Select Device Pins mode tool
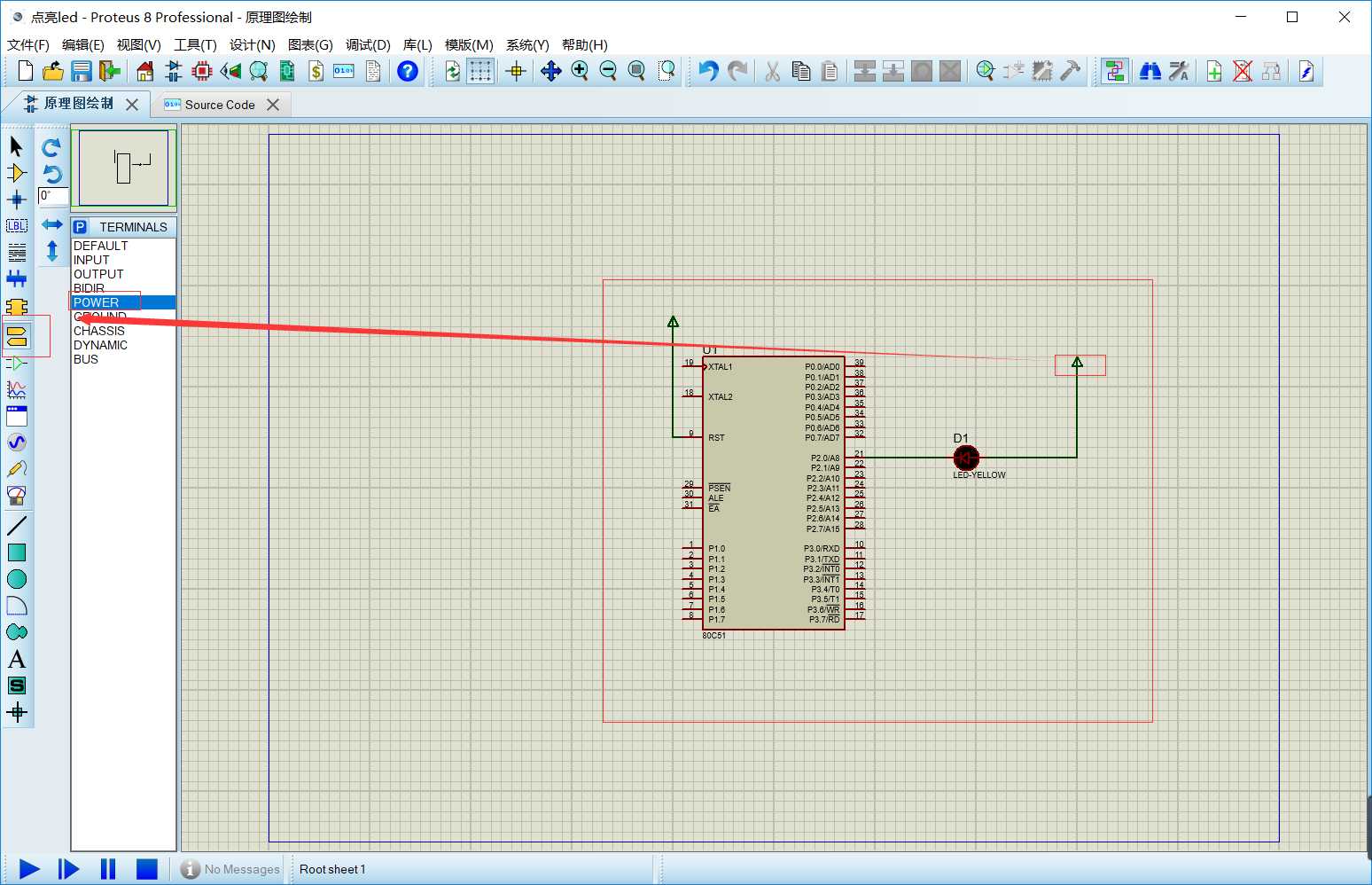The height and width of the screenshot is (885, 1372). [16, 363]
